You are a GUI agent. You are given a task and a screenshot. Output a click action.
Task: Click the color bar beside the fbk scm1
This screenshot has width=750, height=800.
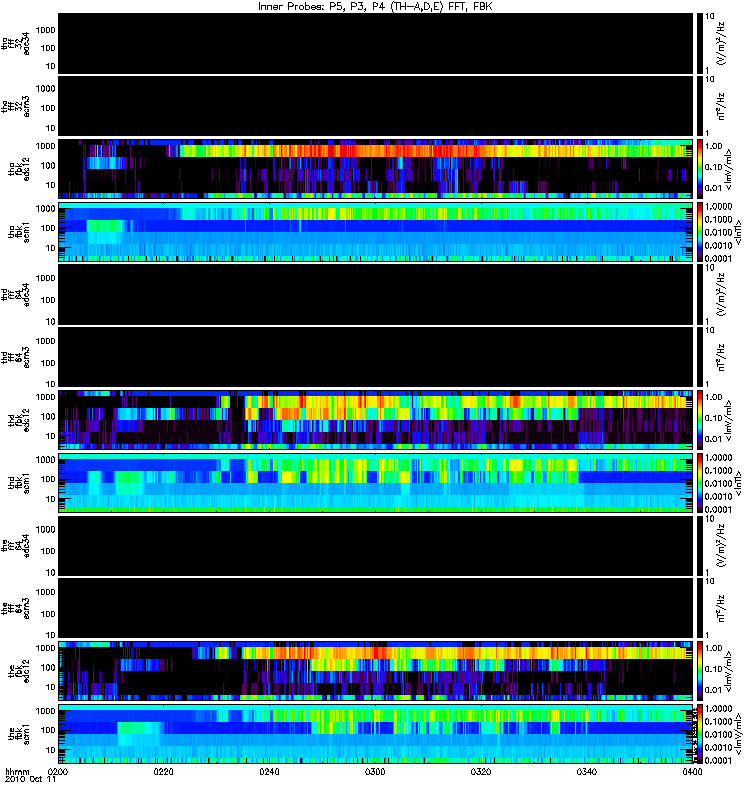click(700, 734)
